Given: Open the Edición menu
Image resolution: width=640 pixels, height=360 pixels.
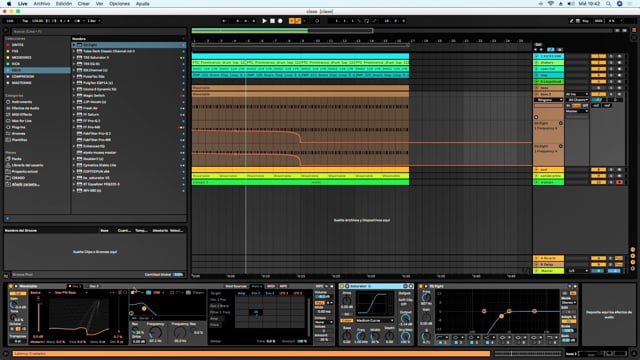Looking at the screenshot, I should coord(64,4).
